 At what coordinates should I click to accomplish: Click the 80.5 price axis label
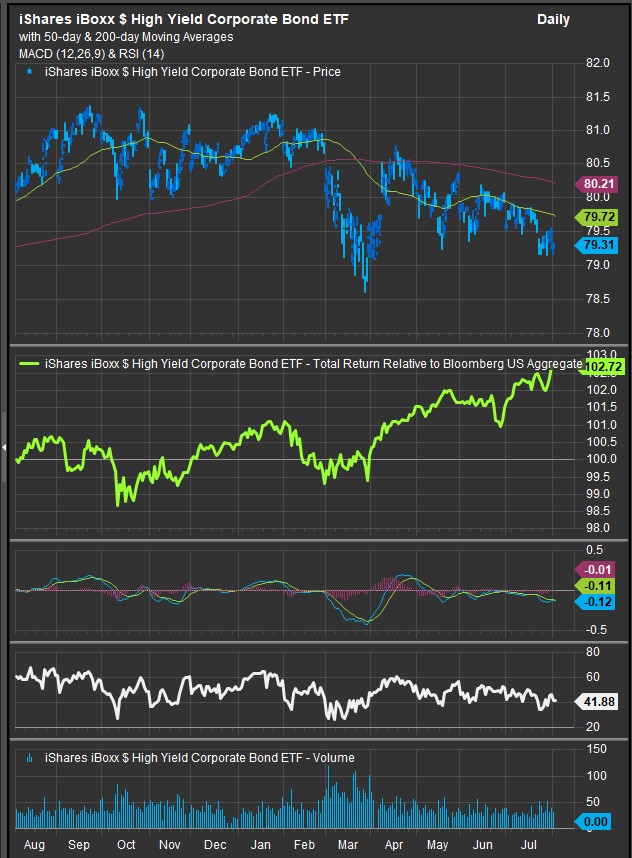(598, 163)
